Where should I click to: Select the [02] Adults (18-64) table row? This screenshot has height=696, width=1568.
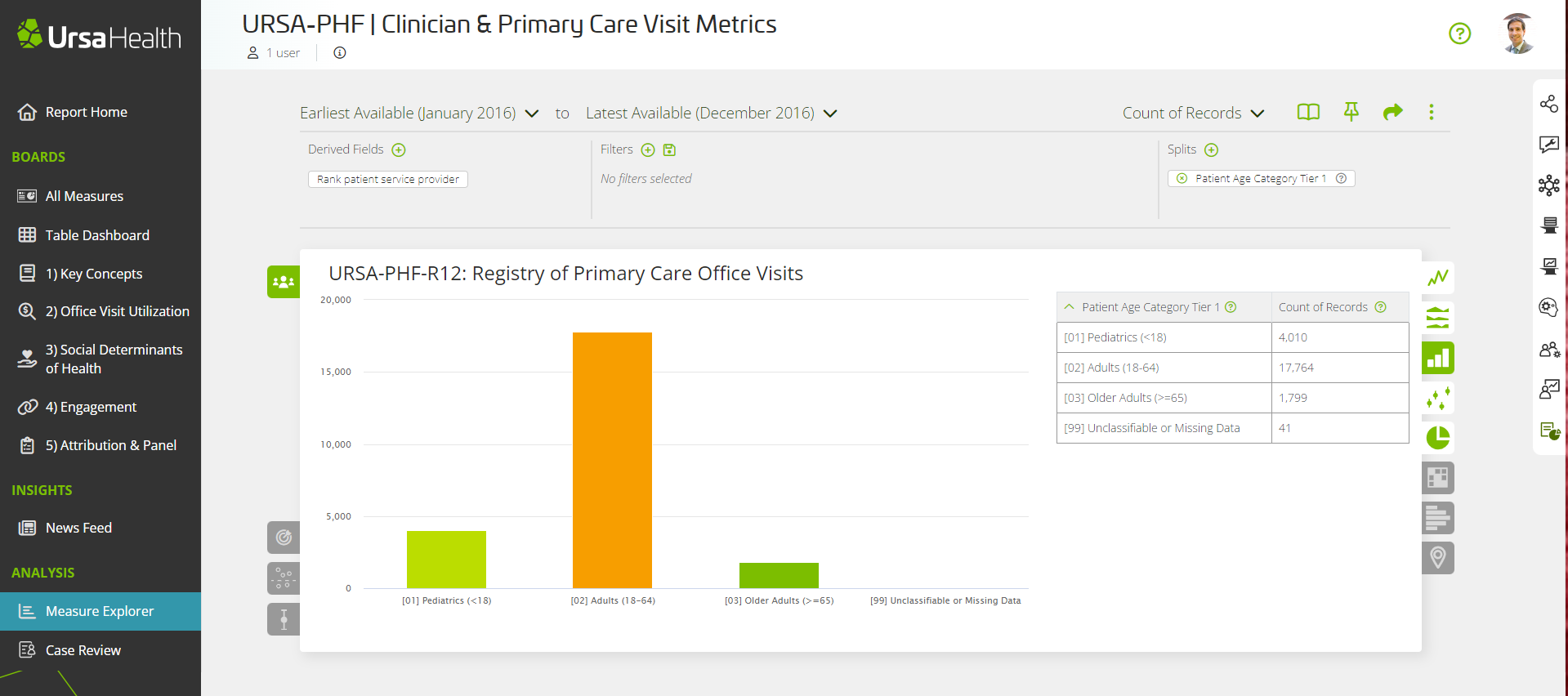pos(1232,368)
